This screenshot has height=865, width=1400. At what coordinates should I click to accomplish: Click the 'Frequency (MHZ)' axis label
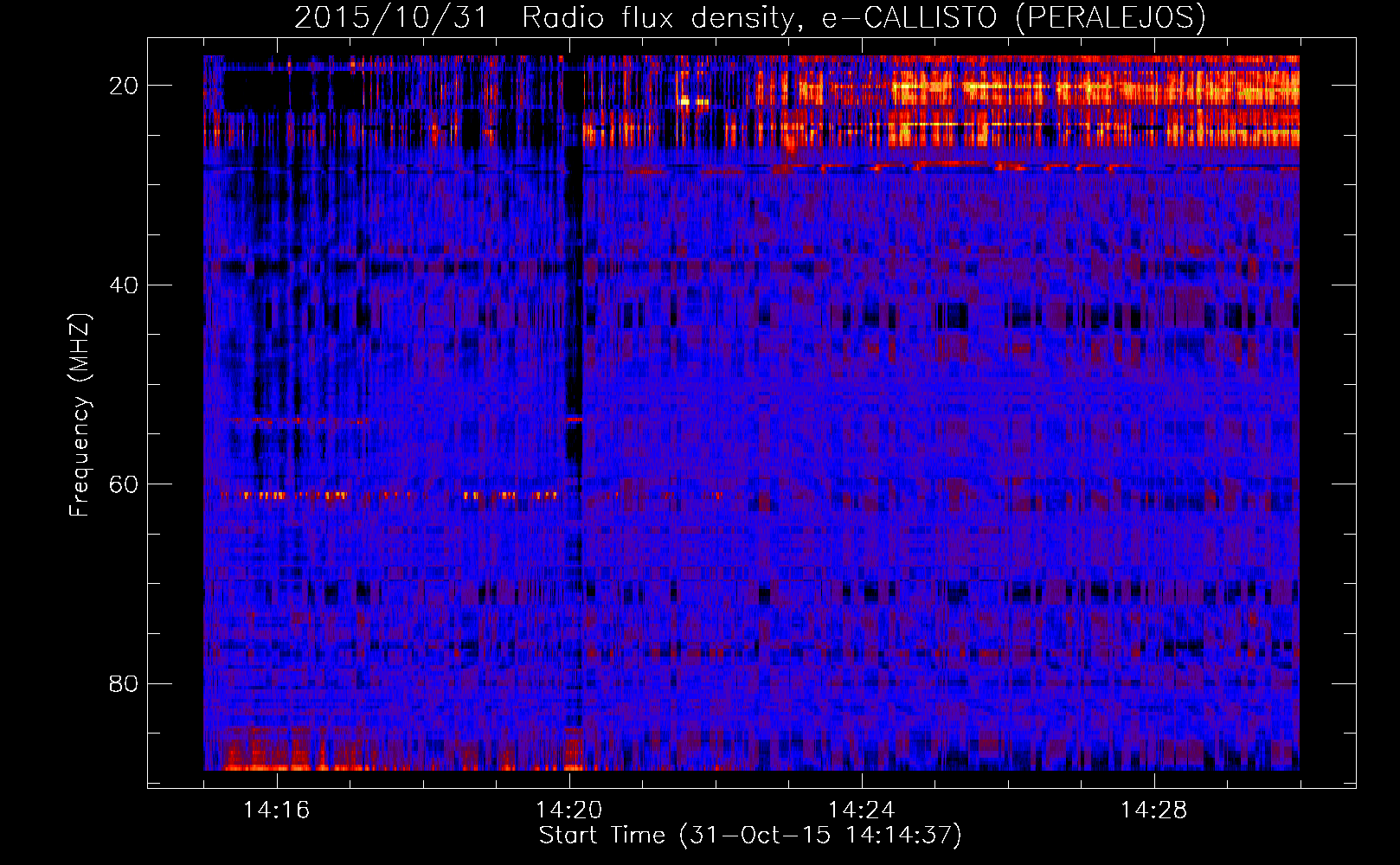tap(80, 415)
